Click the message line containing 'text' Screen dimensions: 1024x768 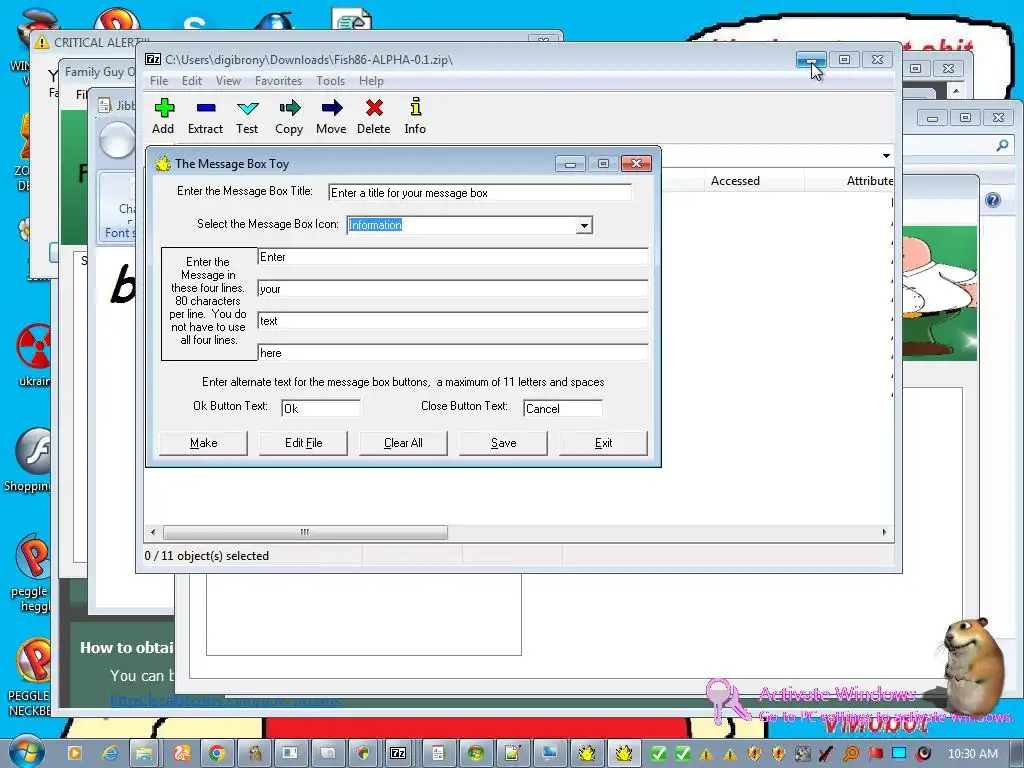453,321
